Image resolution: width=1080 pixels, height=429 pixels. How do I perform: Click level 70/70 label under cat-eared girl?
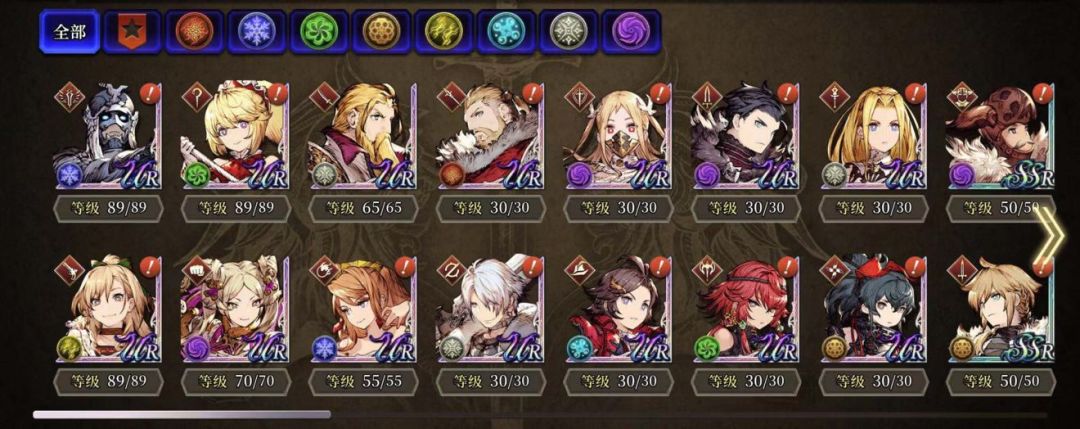235,381
